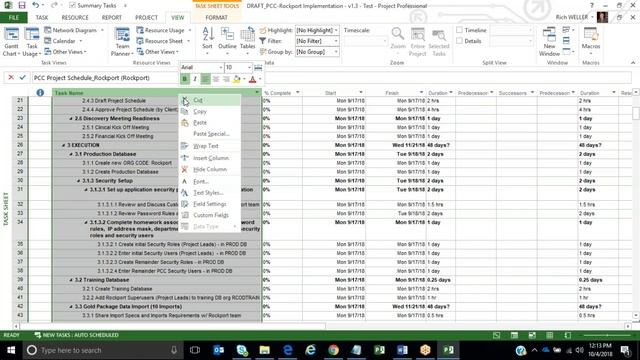640x360 pixels.
Task: Open the background color picker in mini toolbar
Action: point(238,79)
